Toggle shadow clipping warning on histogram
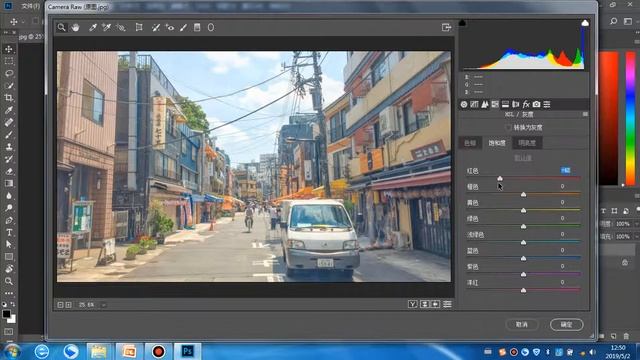This screenshot has width=640, height=360. [x=462, y=23]
